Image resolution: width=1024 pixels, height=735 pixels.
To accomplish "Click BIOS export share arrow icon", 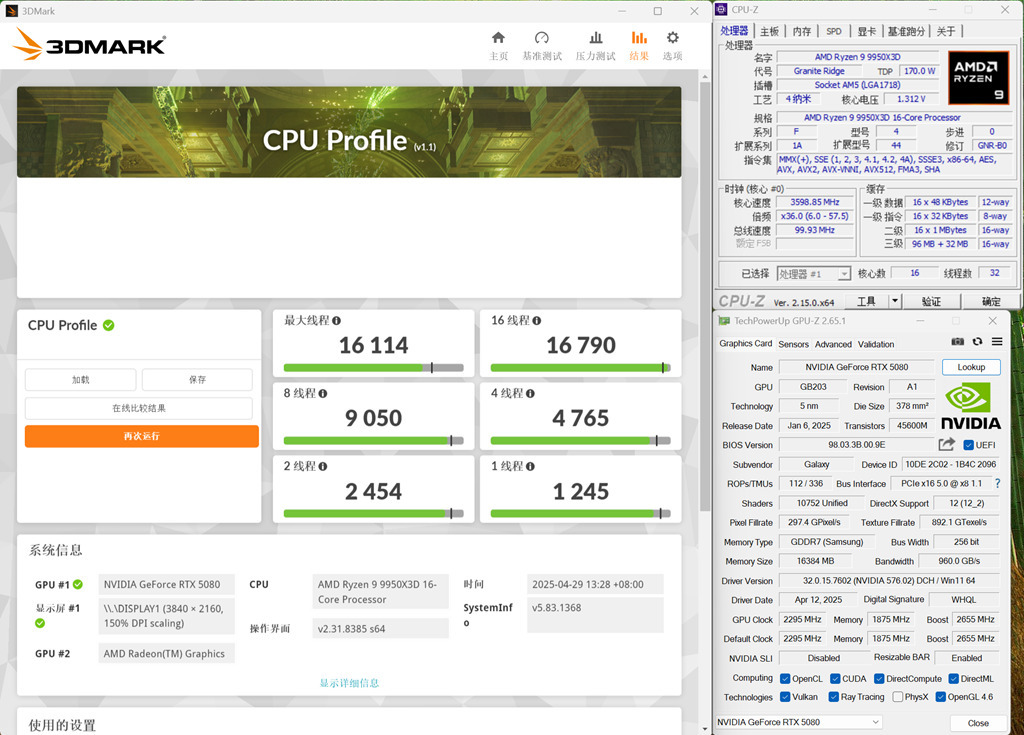I will coord(946,445).
